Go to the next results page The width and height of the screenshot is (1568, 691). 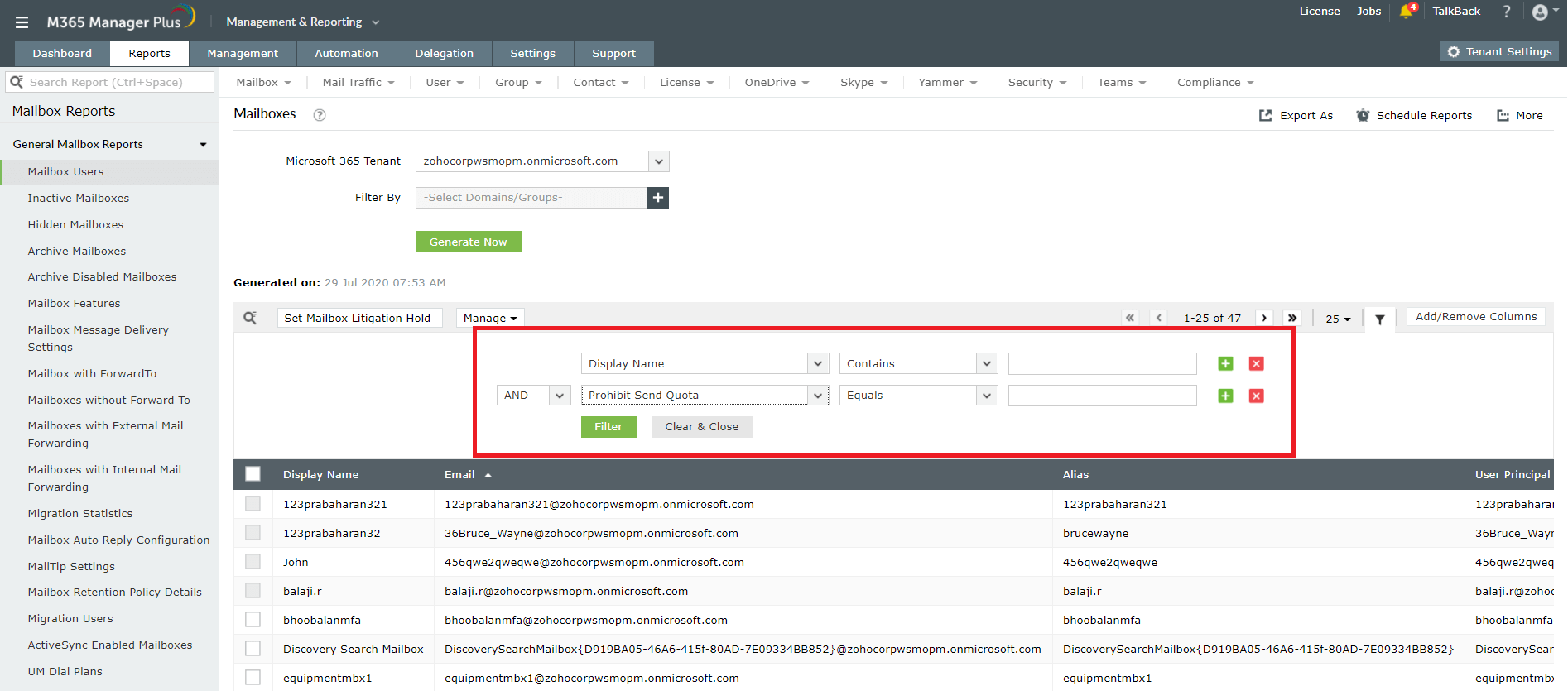(x=1263, y=318)
